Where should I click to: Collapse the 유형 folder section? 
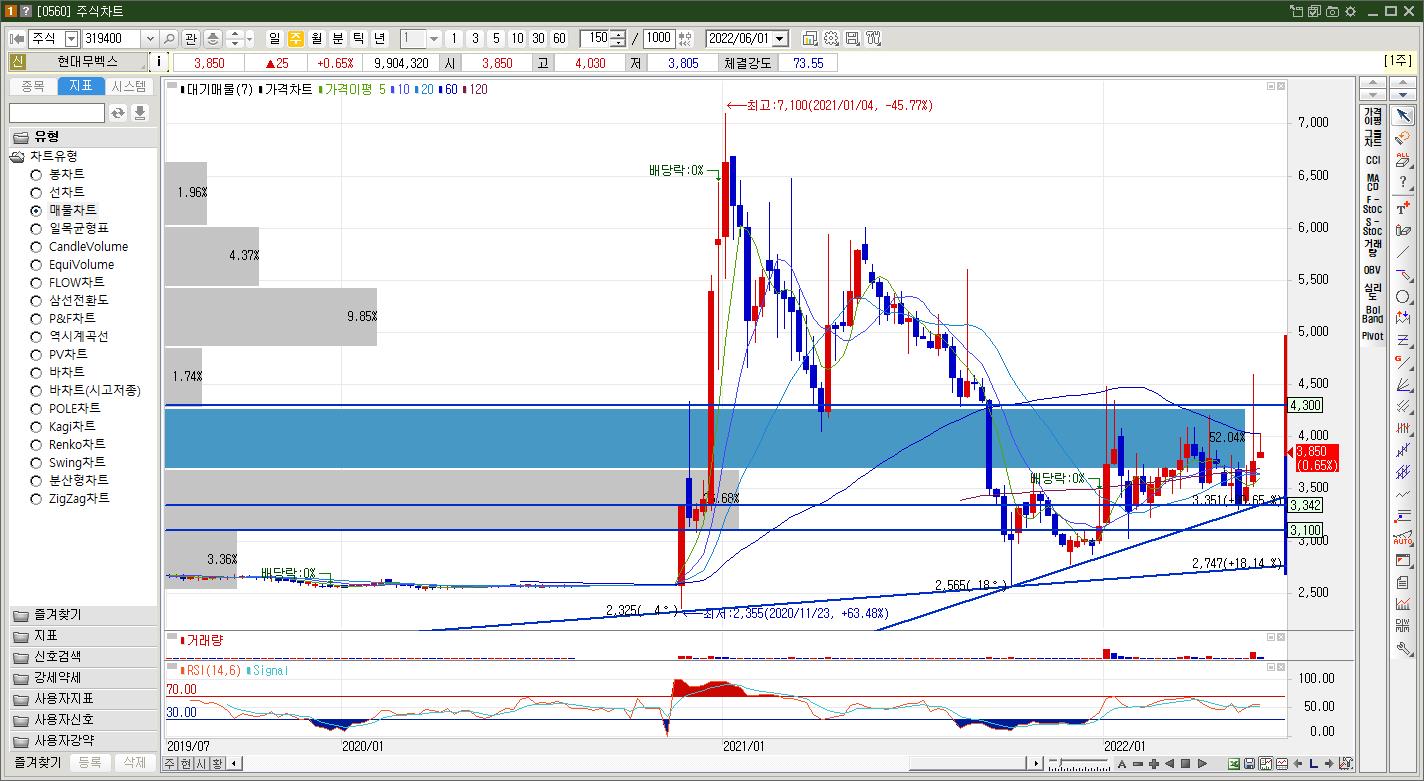click(x=83, y=136)
